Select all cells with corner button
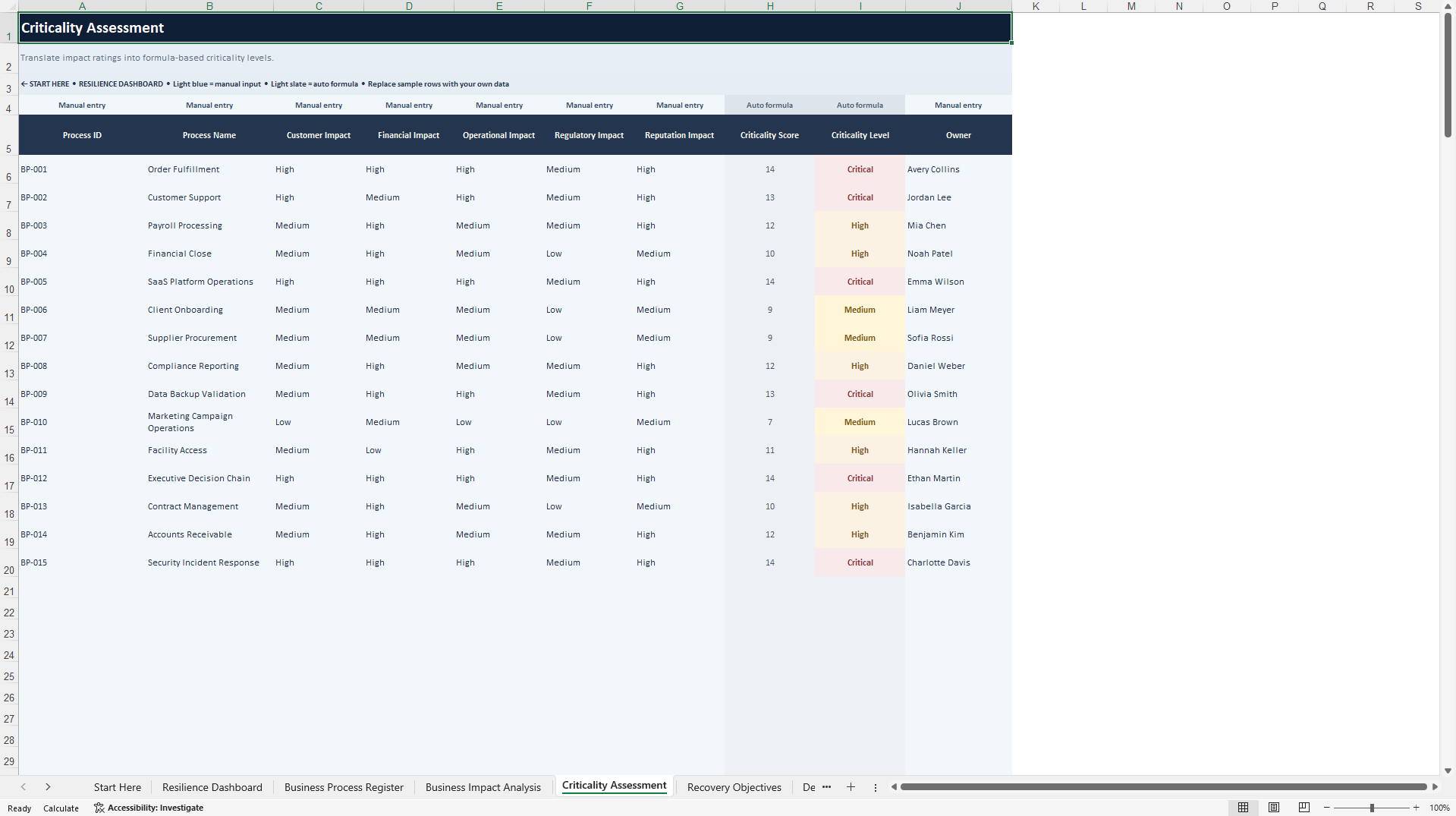The height and width of the screenshot is (816, 1456). click(x=9, y=6)
